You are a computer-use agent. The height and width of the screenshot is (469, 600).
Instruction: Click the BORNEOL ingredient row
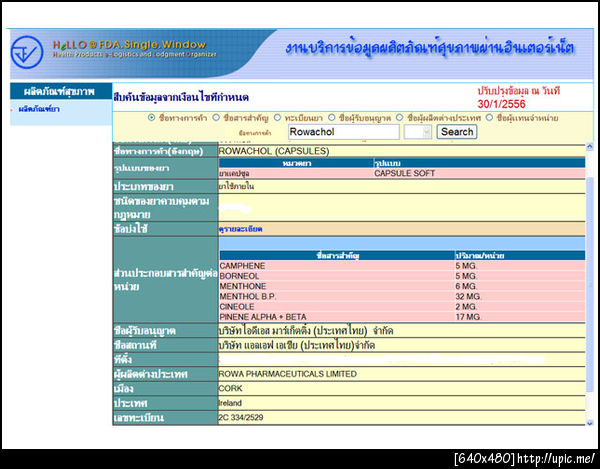tap(402, 276)
